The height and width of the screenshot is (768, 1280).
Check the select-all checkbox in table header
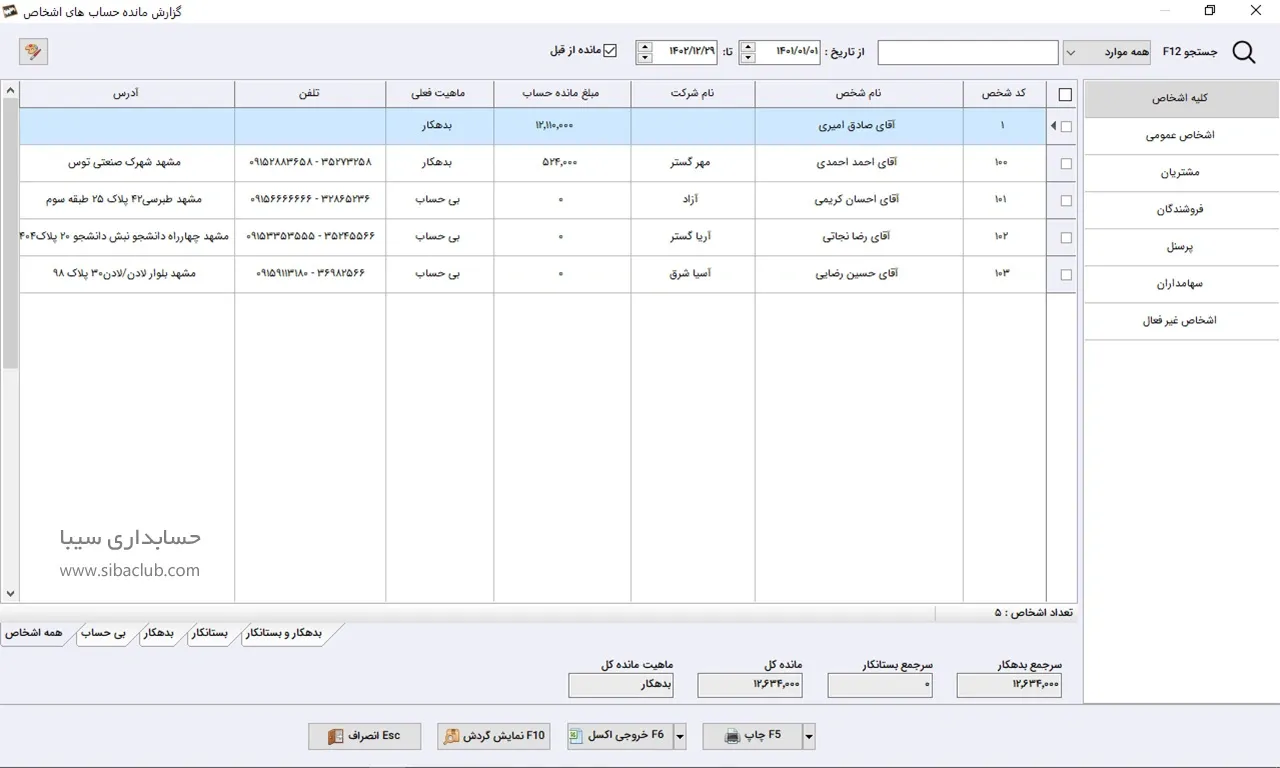[x=1065, y=95]
